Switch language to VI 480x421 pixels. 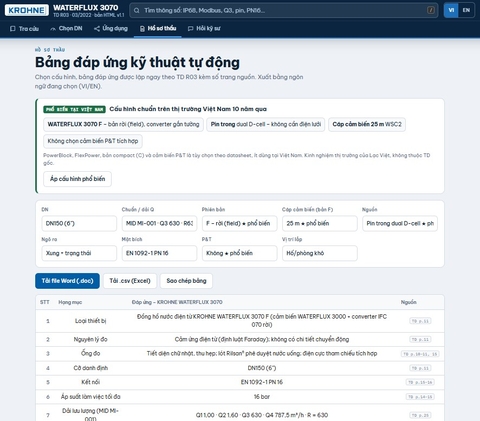click(451, 10)
